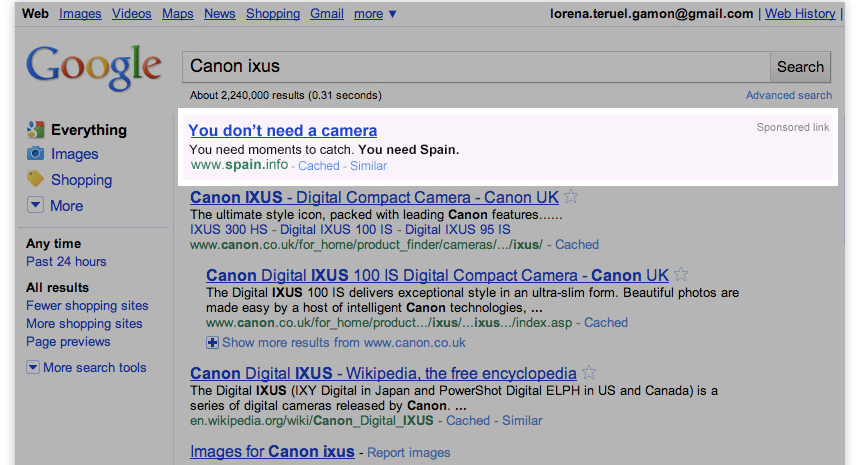
Task: Open Canon Digital IXUS 100 IS result title
Action: pos(438,275)
